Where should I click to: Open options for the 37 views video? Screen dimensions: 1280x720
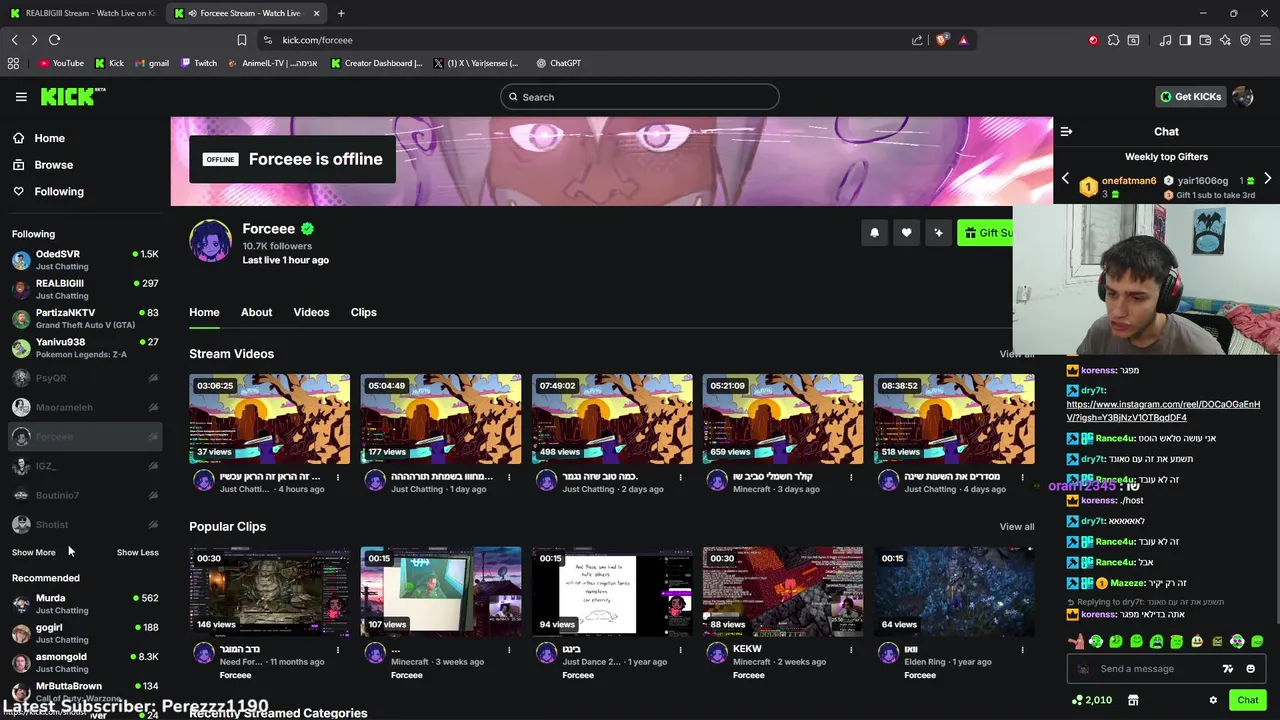point(338,477)
